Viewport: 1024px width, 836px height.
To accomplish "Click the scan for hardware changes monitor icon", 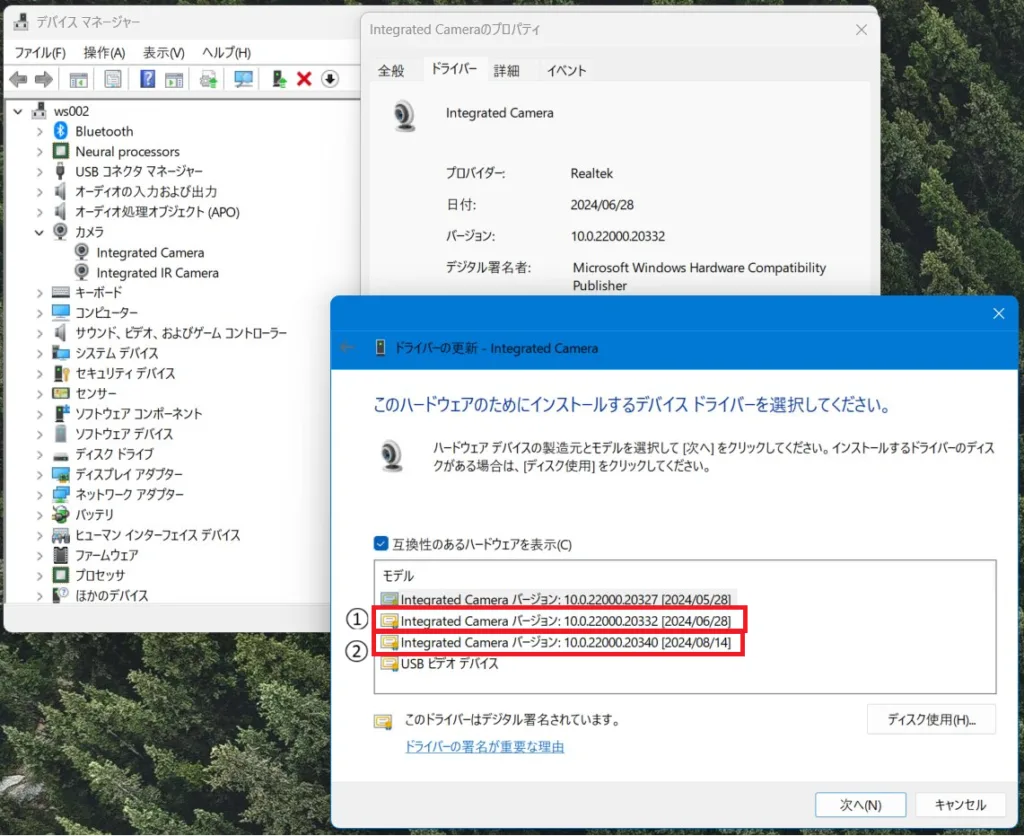I will tap(243, 79).
